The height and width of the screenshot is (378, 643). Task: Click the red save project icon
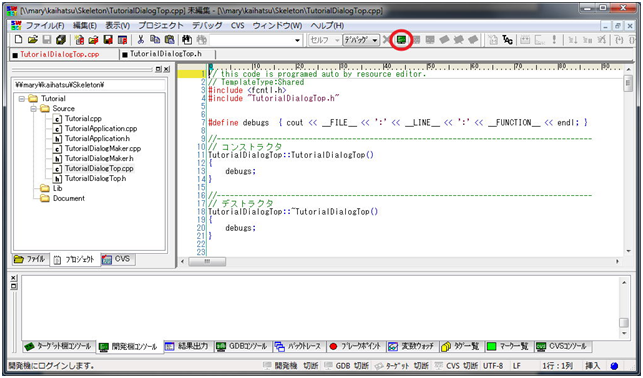point(108,40)
